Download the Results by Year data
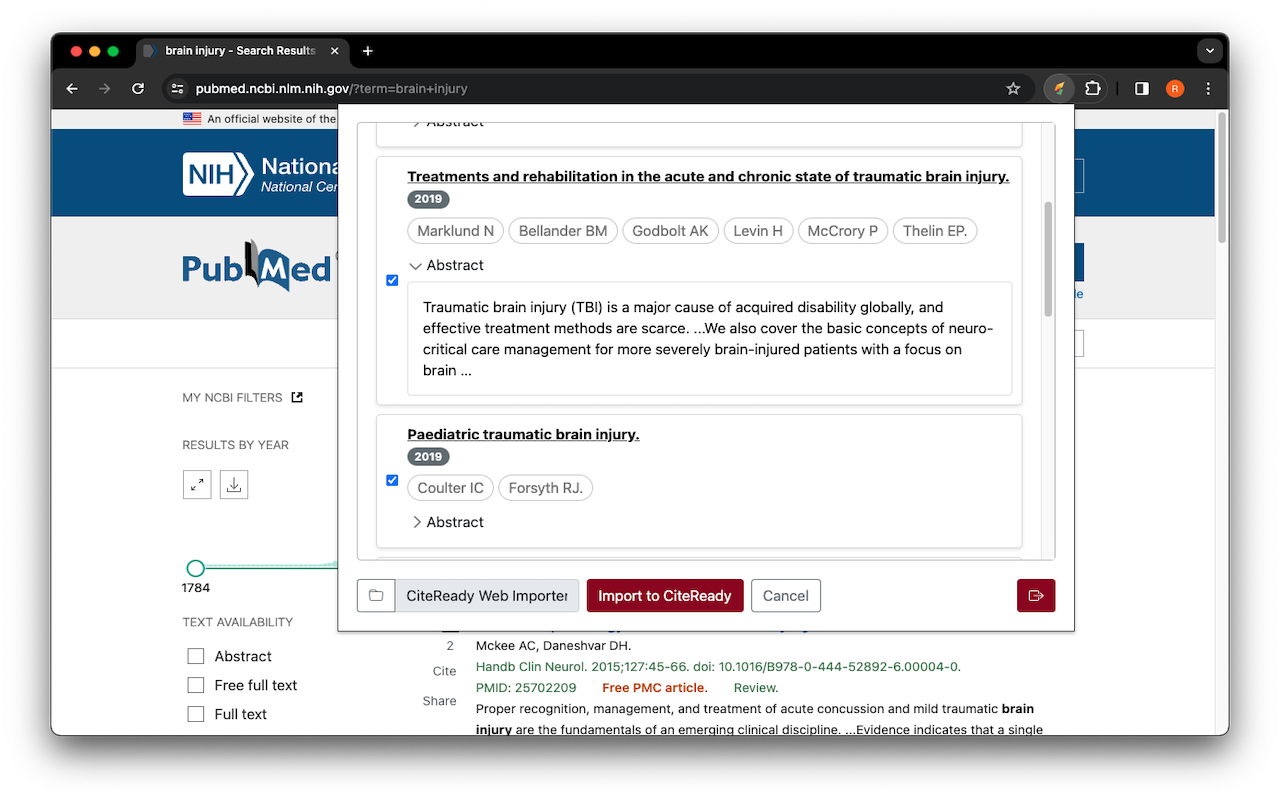Image resolution: width=1280 pixels, height=800 pixels. point(234,485)
